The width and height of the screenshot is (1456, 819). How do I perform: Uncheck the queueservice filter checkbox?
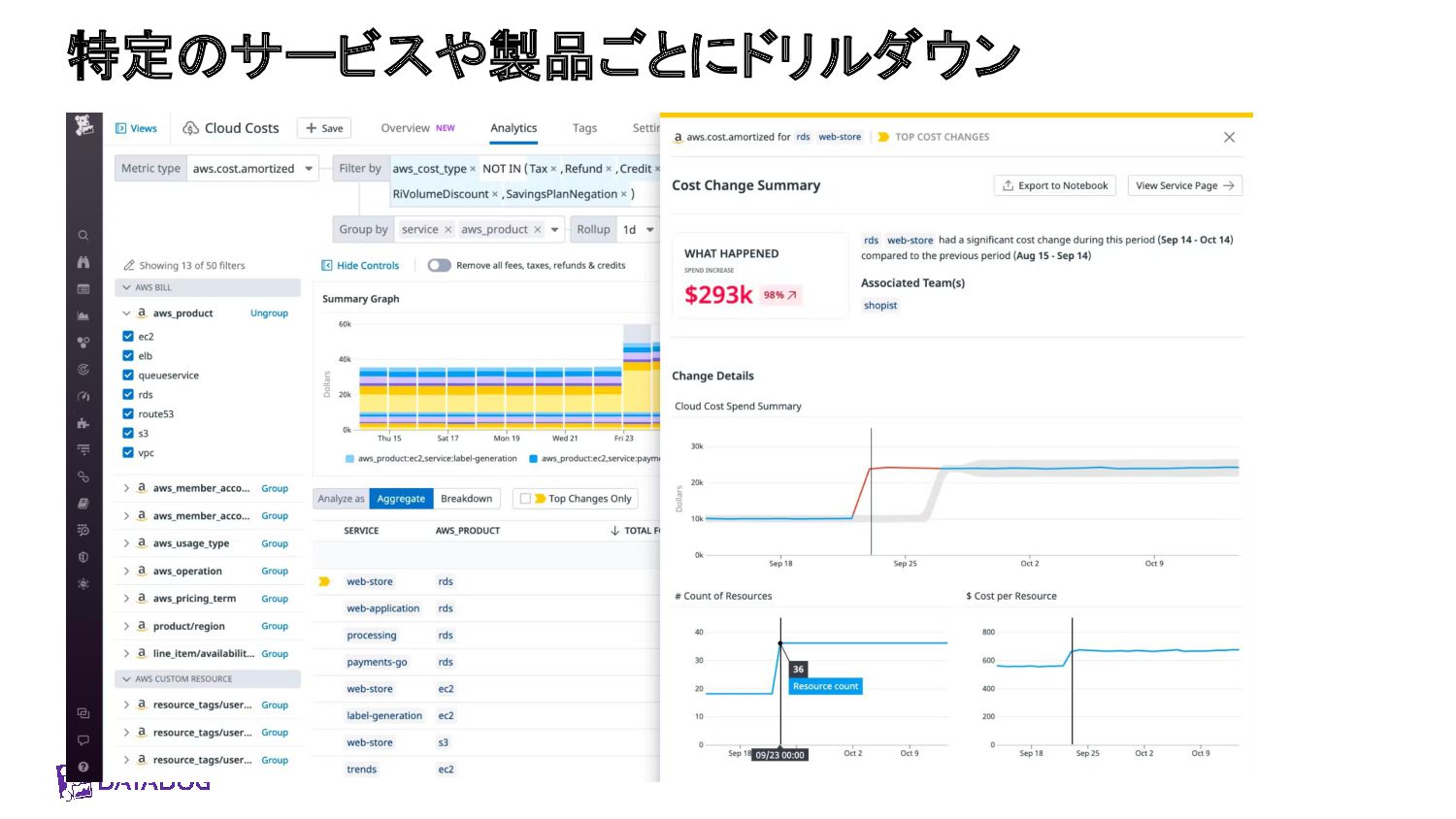[x=128, y=375]
